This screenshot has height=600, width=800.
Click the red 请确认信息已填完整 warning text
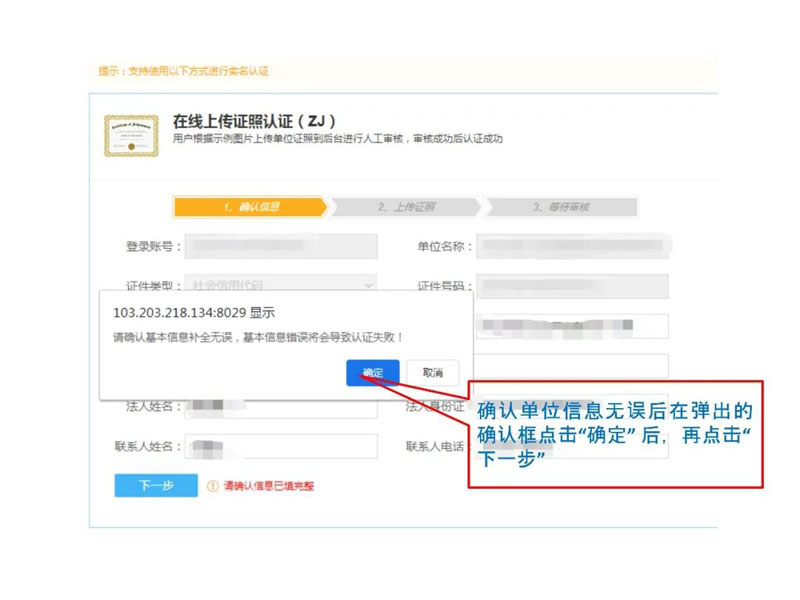[268, 487]
